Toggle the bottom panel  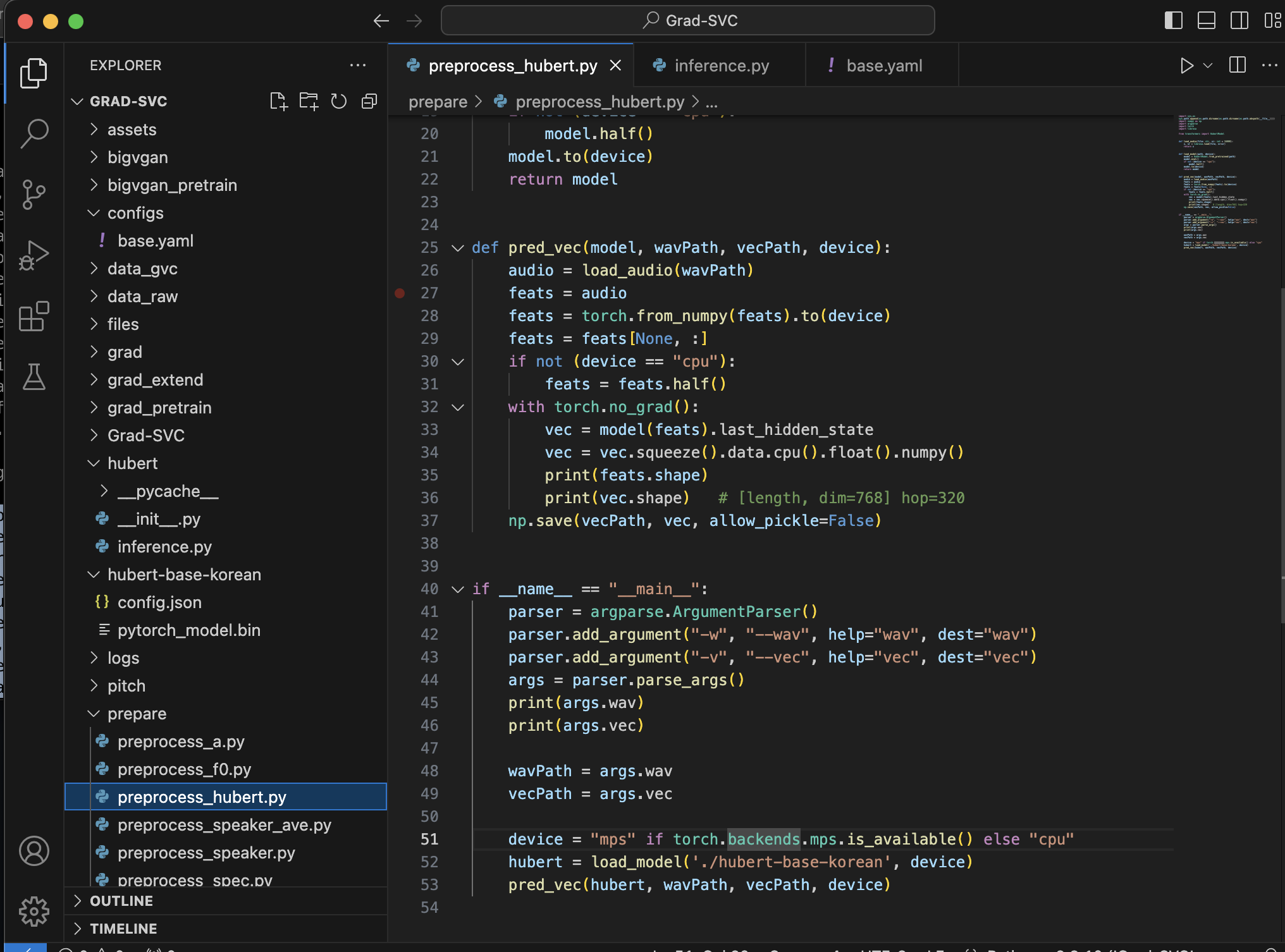[x=1207, y=21]
